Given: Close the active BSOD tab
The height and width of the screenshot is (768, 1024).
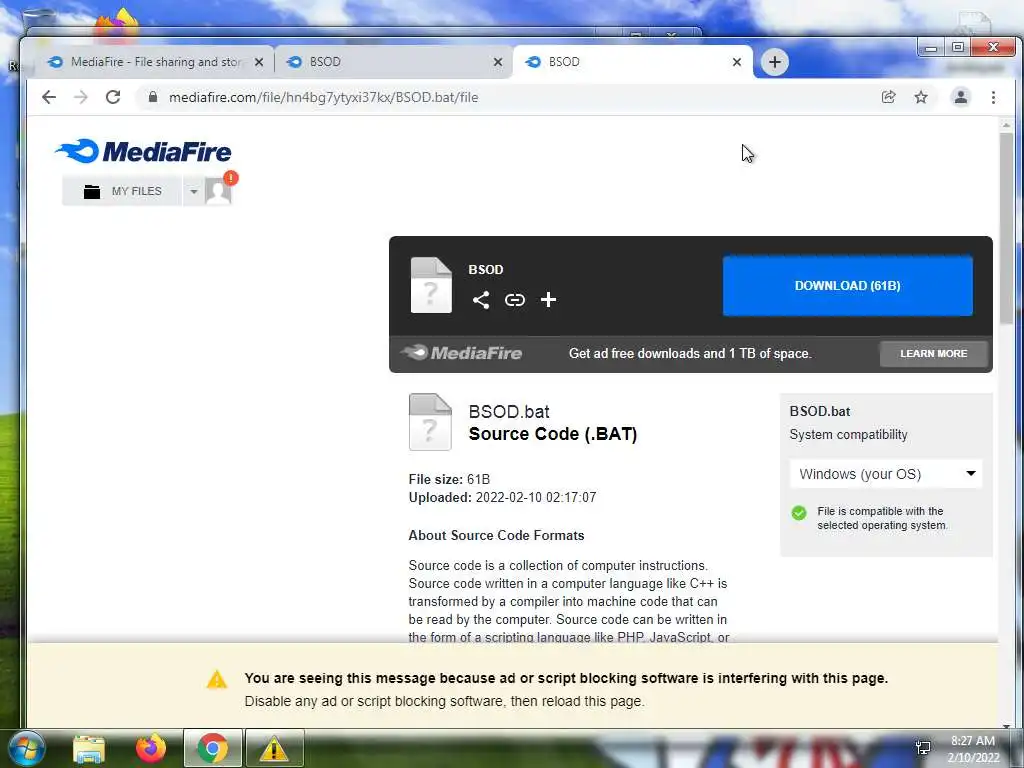Looking at the screenshot, I should tap(737, 62).
